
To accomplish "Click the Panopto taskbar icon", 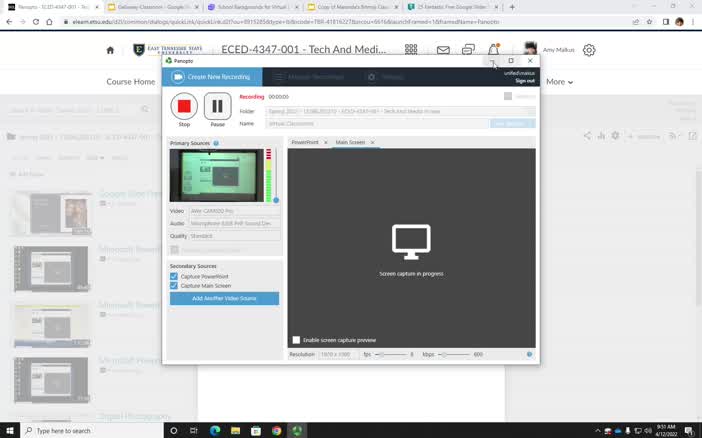I will pyautogui.click(x=297, y=430).
